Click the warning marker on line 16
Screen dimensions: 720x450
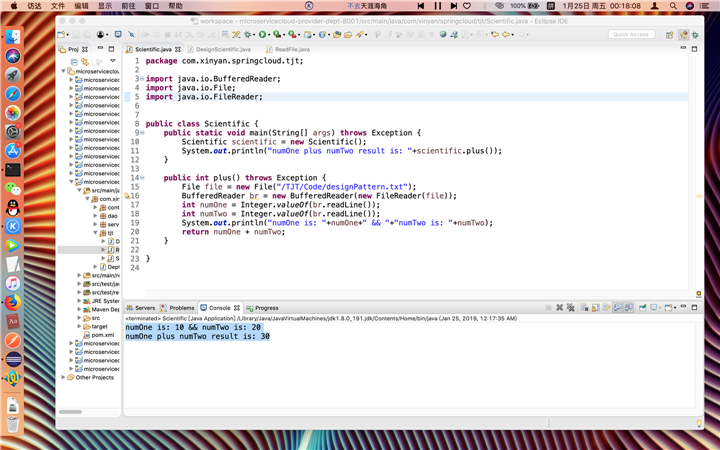coord(128,196)
